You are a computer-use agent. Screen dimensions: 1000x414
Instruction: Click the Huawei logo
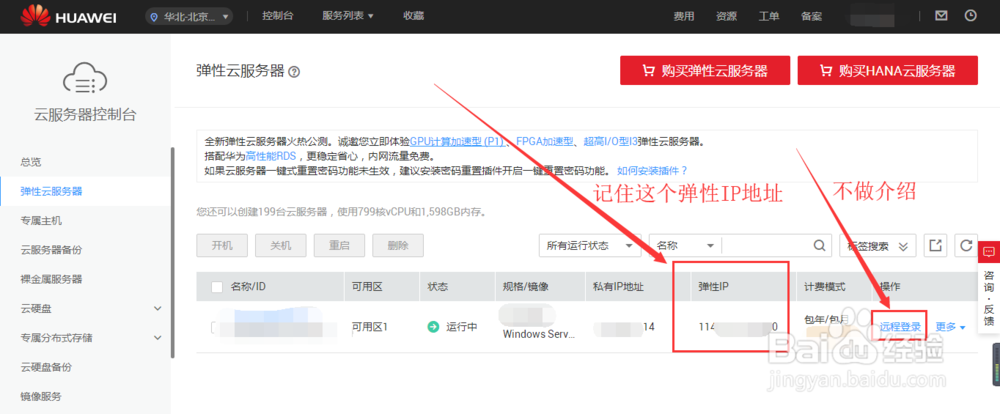tap(68, 17)
